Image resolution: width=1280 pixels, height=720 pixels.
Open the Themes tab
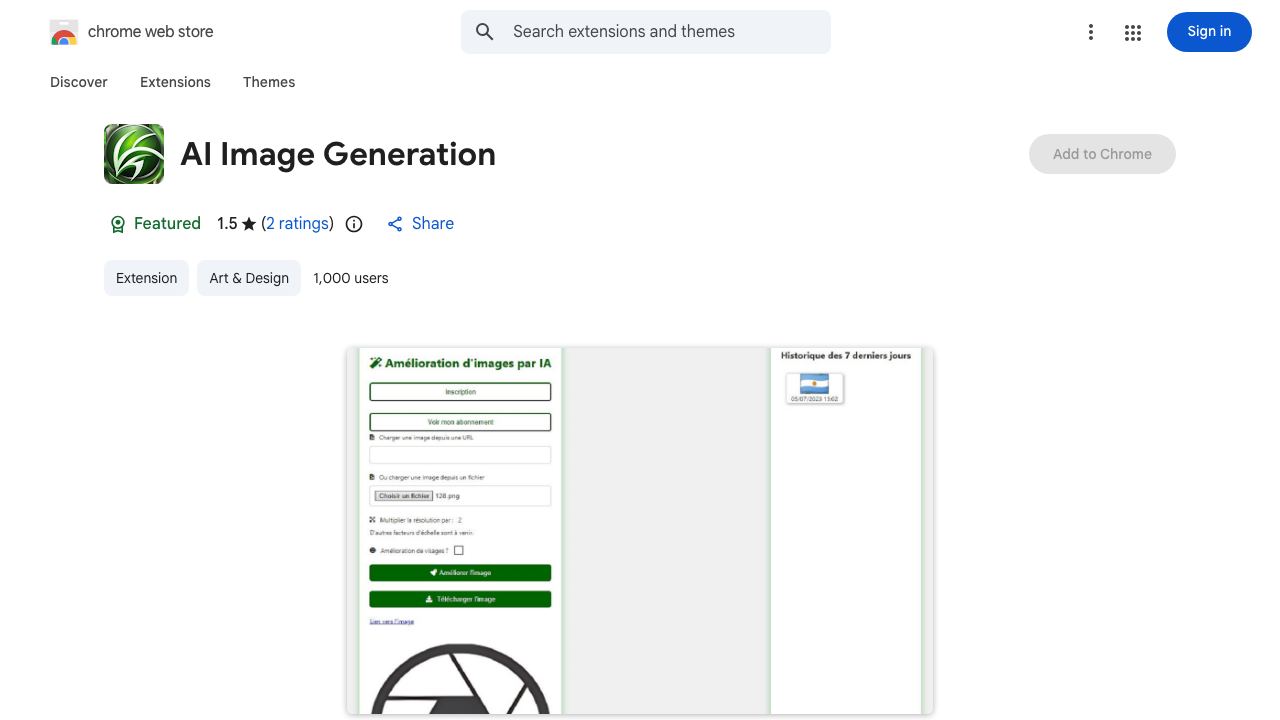tap(269, 82)
